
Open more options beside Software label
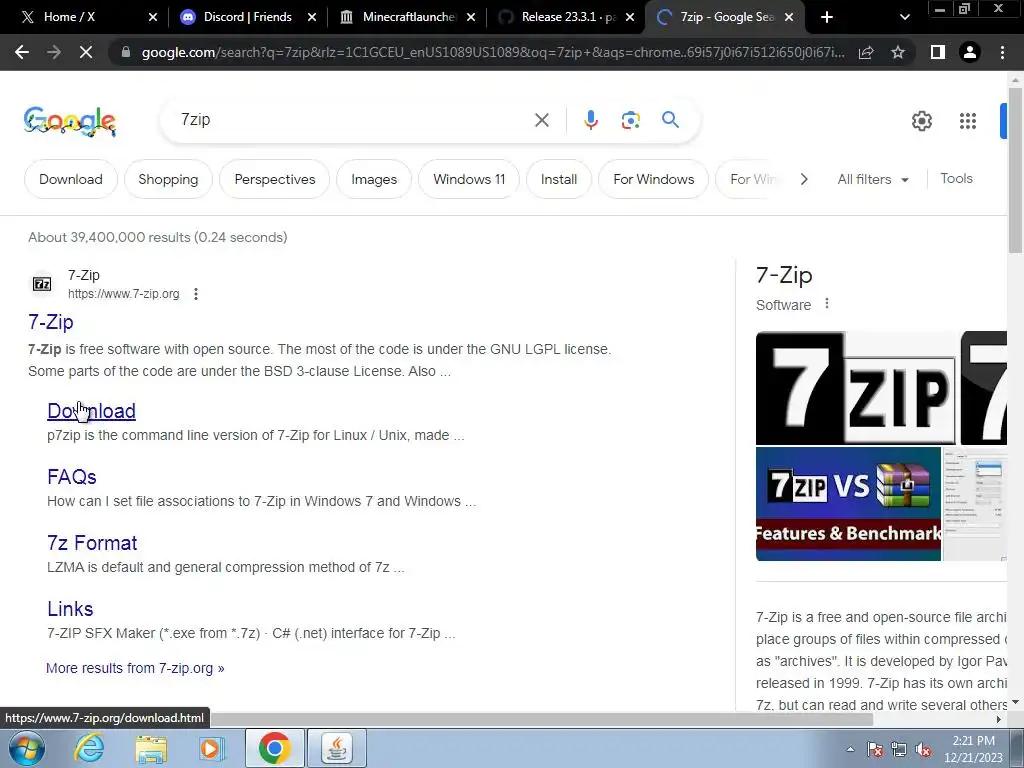pos(827,304)
